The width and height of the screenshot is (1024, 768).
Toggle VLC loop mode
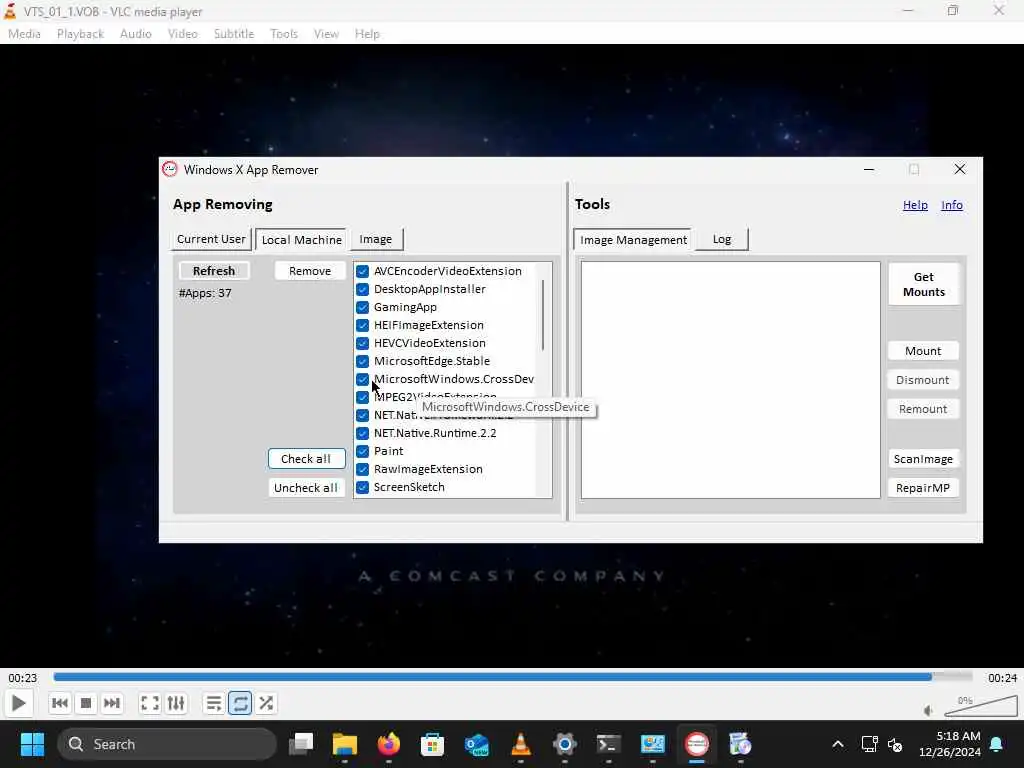pyautogui.click(x=240, y=703)
